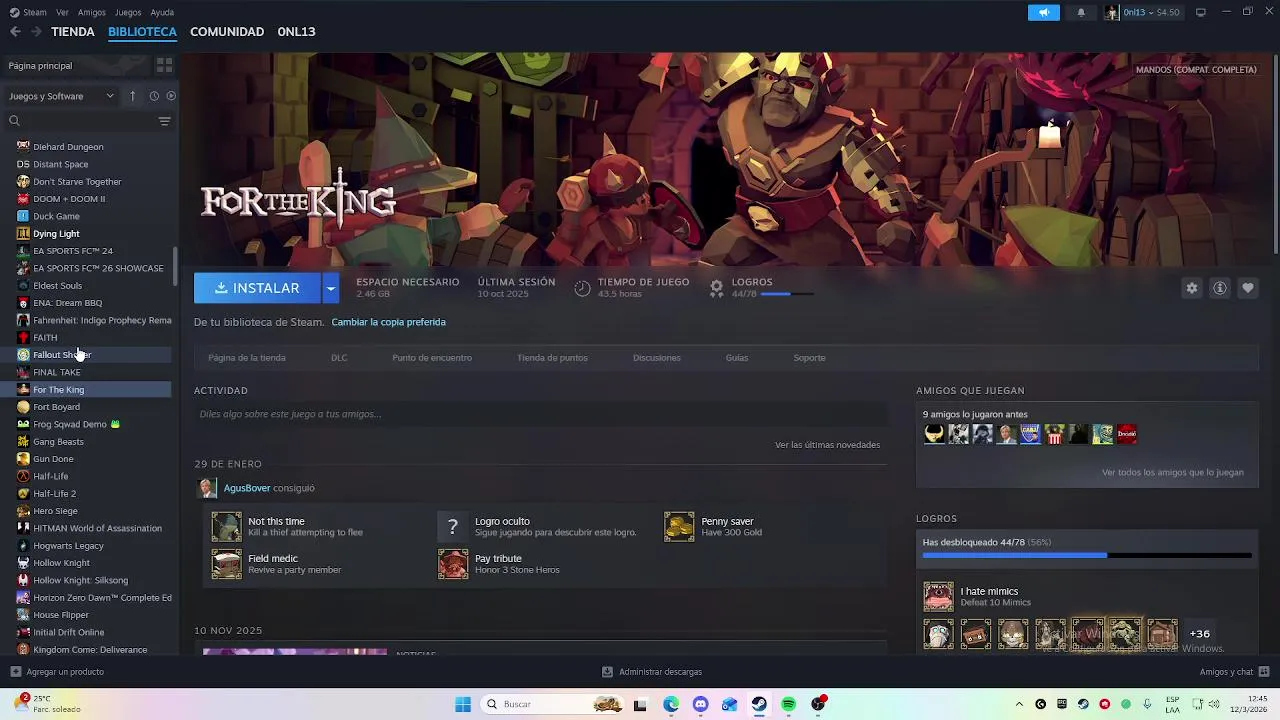Open Amigos y chat
Image resolution: width=1280 pixels, height=720 pixels.
tap(1234, 672)
